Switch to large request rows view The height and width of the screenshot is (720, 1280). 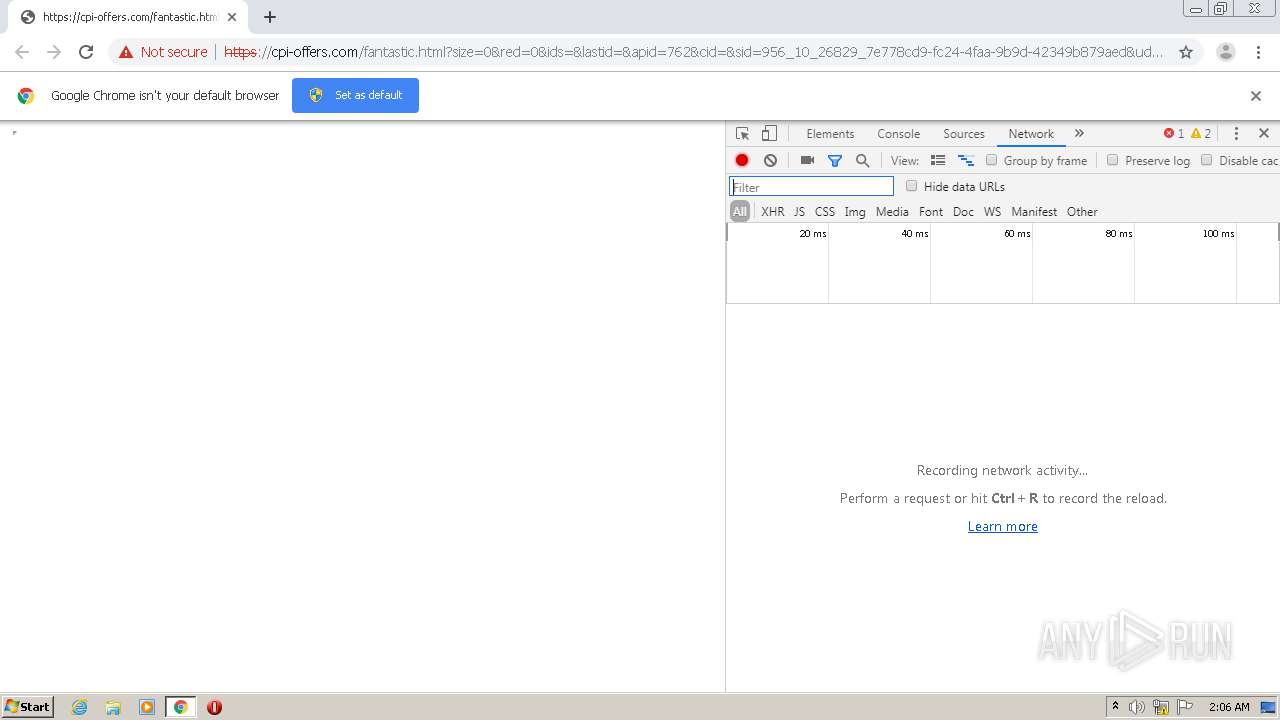(x=938, y=160)
